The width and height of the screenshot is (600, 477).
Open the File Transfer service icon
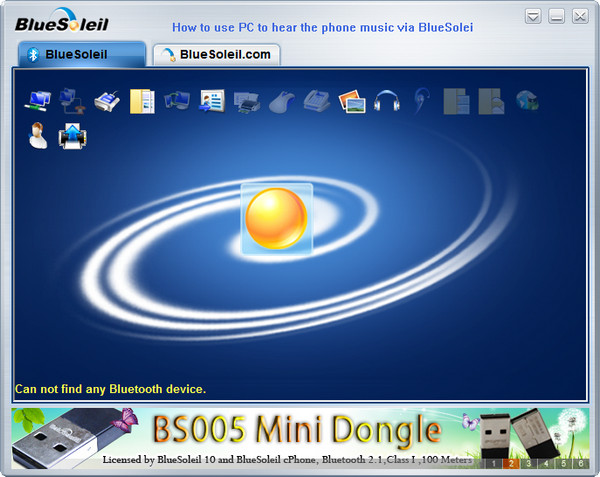(x=142, y=100)
